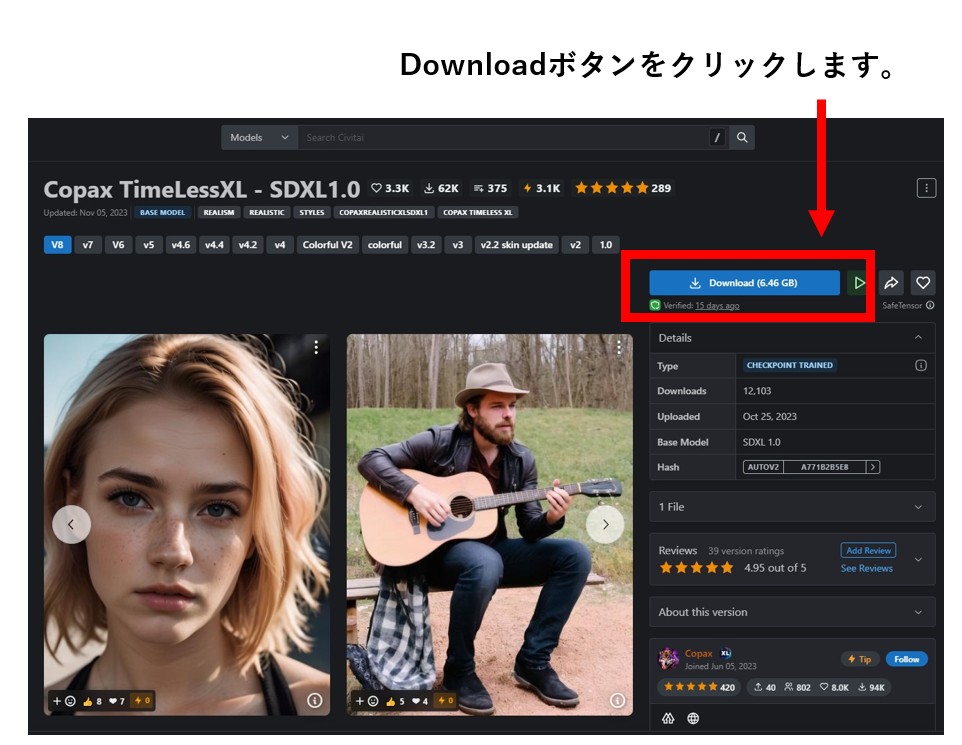Click heart 7 reaction on portrait image
962x745 pixels.
[117, 701]
